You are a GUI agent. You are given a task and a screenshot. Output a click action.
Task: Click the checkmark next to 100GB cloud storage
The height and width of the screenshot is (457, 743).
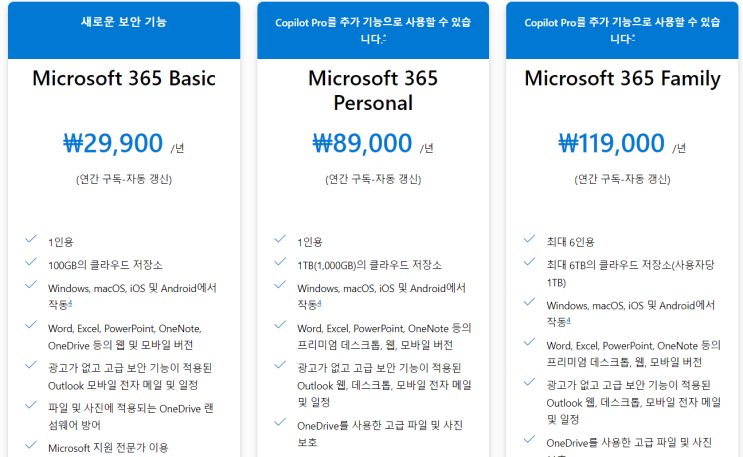[x=31, y=264]
